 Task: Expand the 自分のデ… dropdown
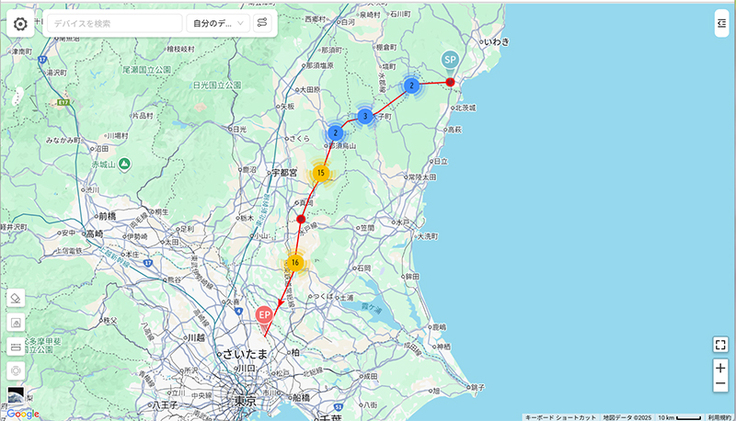click(x=217, y=23)
